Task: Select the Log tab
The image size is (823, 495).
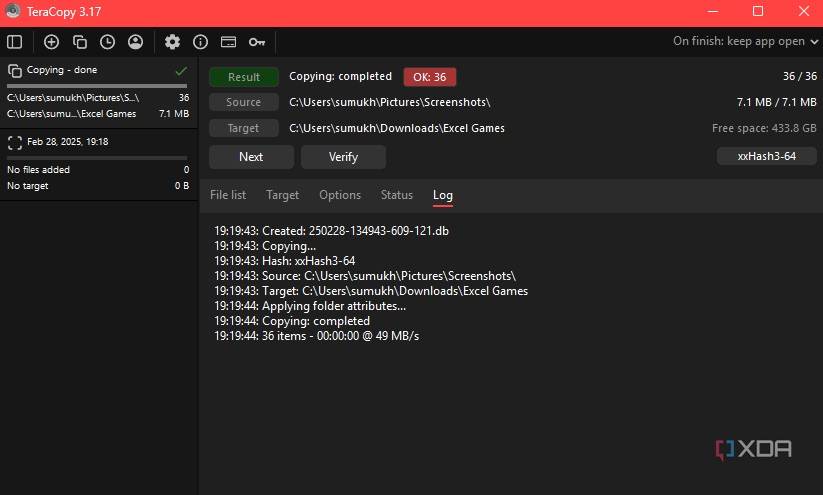Action: coord(443,195)
